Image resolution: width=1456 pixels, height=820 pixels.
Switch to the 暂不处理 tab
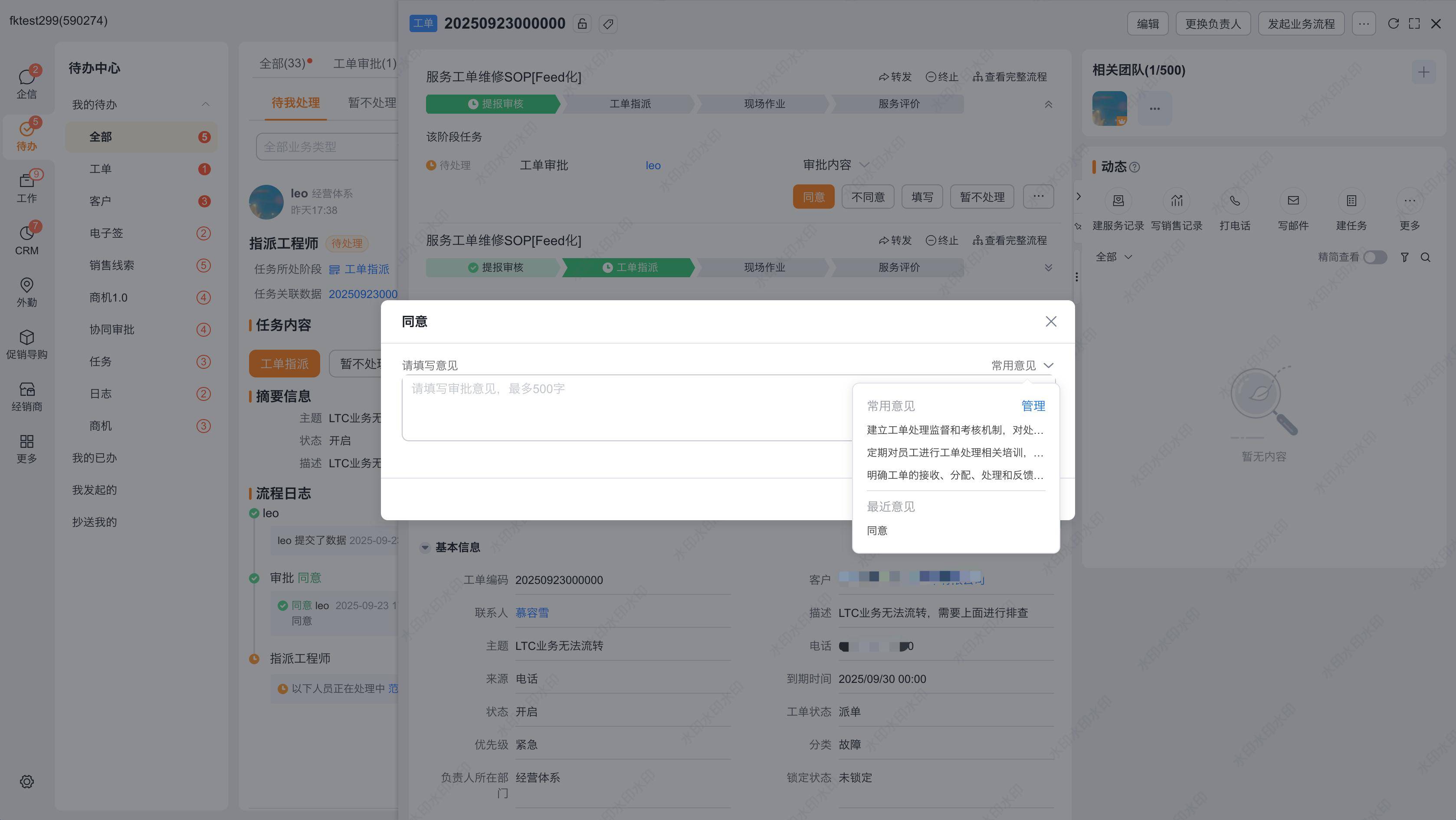pyautogui.click(x=372, y=103)
